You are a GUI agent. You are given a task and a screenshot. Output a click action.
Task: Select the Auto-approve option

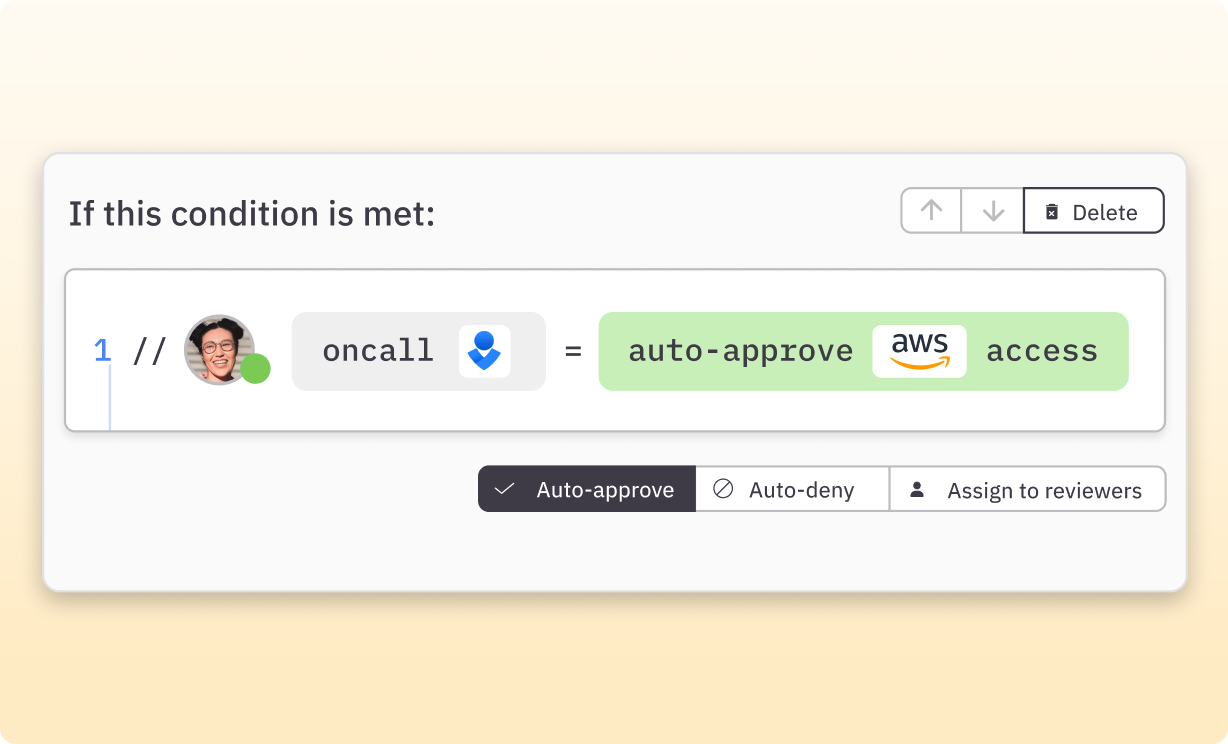pyautogui.click(x=587, y=490)
